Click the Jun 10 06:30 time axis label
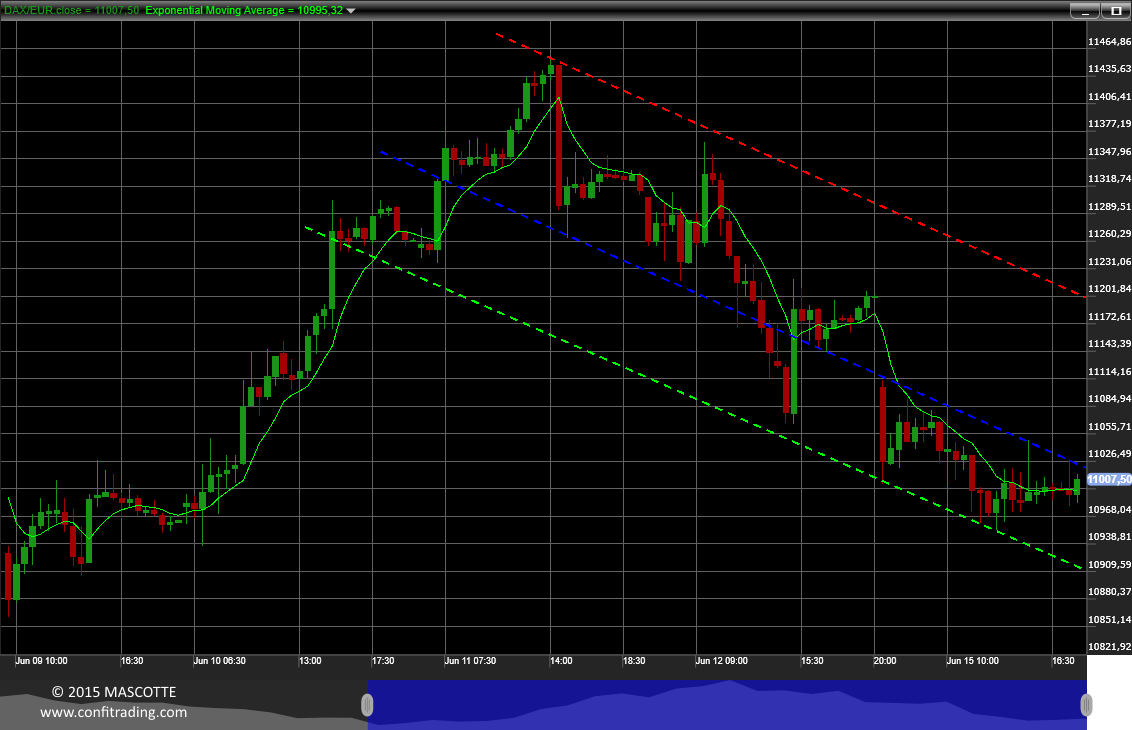This screenshot has width=1132, height=730. pyautogui.click(x=219, y=661)
